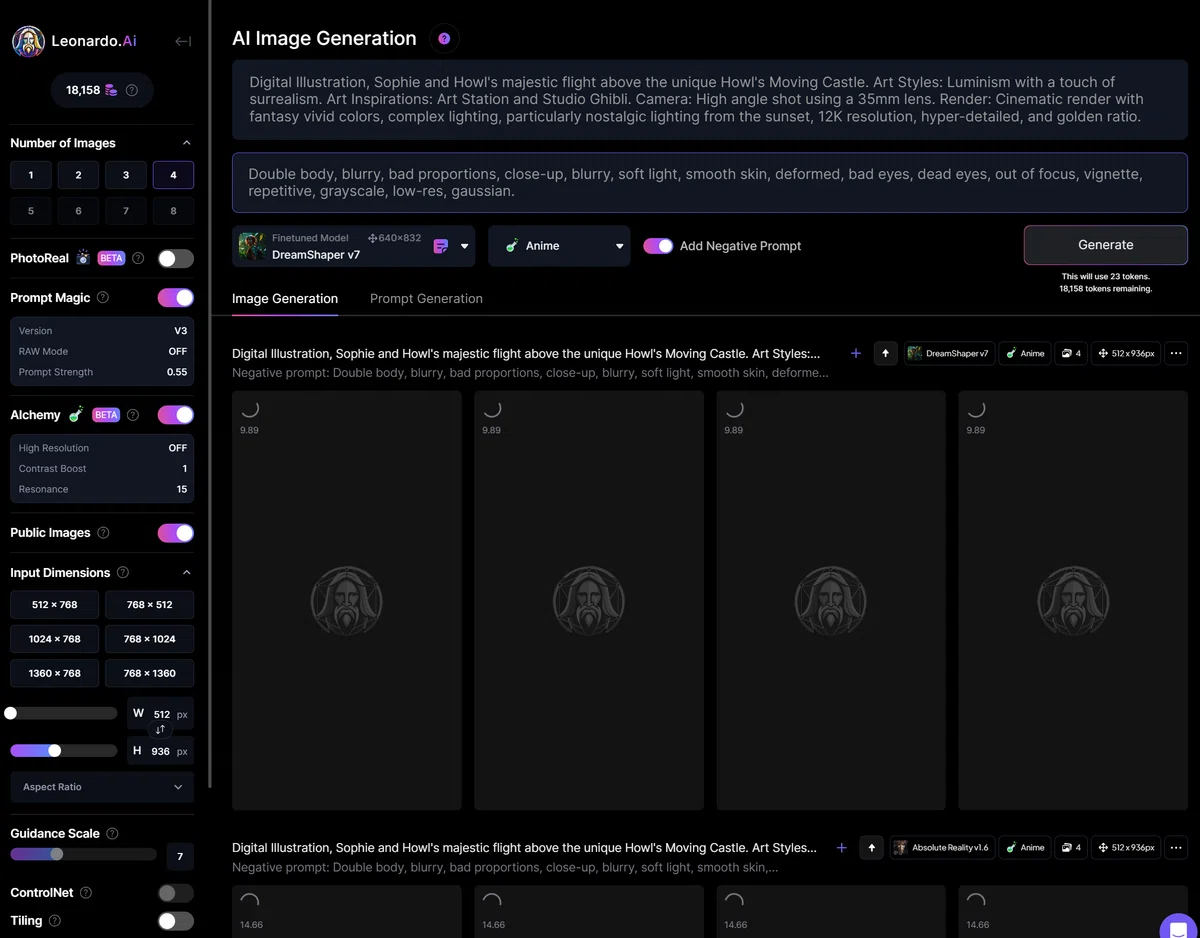Viewport: 1200px width, 938px height.
Task: Open the three-dot menu in the DreamShaper v7 row
Action: 1176,353
